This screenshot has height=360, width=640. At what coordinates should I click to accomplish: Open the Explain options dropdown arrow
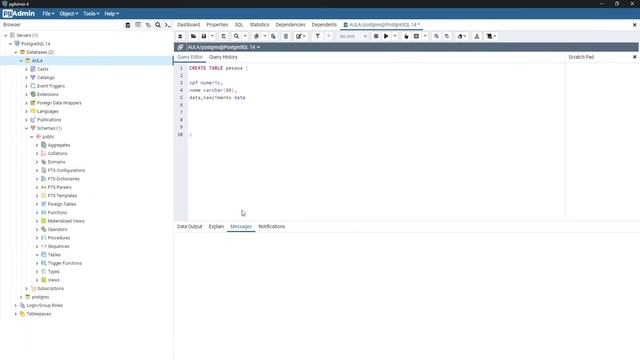click(425, 36)
